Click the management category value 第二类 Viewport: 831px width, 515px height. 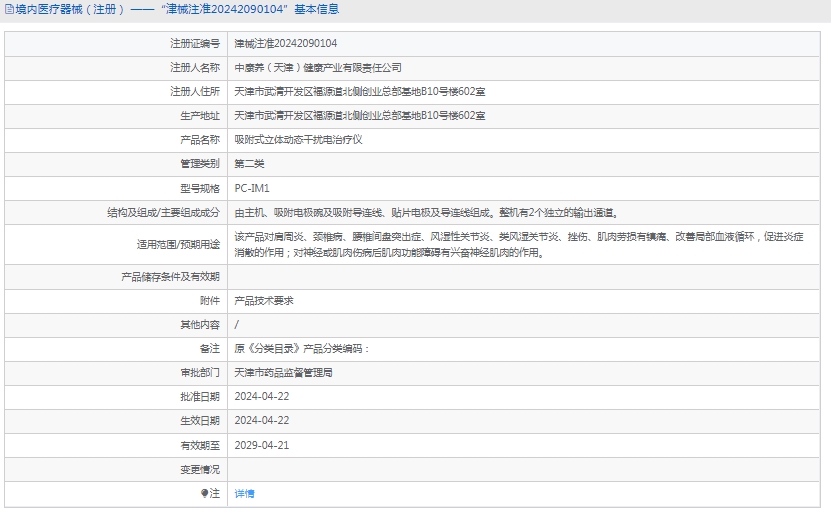[x=249, y=164]
